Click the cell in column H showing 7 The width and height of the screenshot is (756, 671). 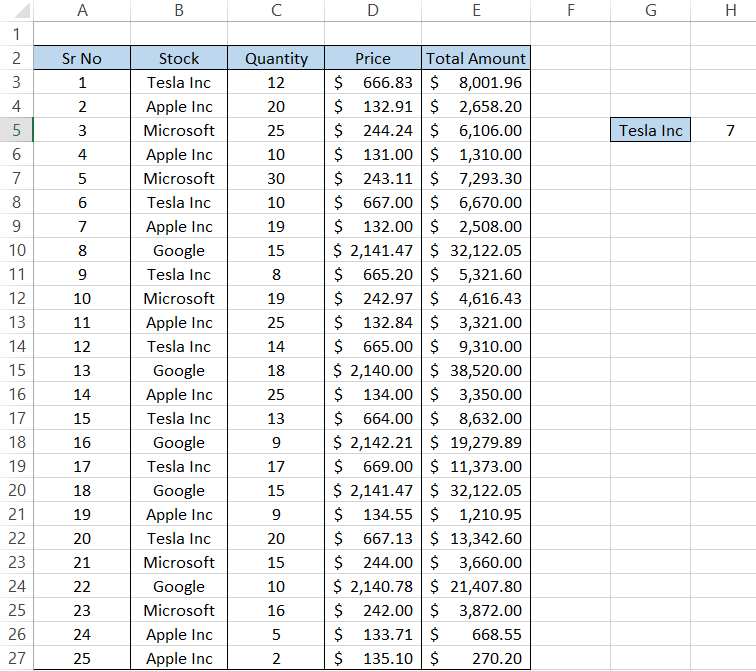[730, 130]
